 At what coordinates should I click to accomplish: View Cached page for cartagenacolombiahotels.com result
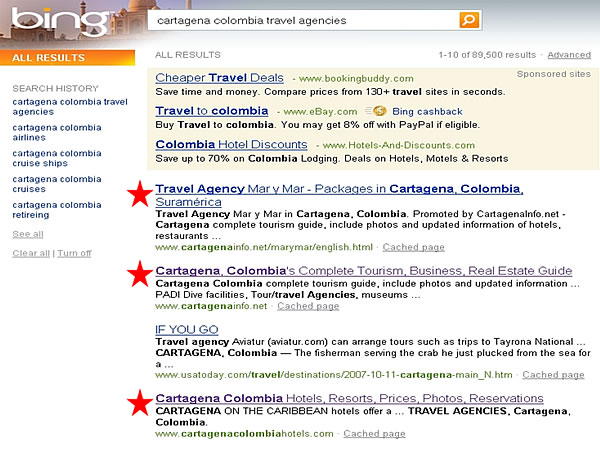(x=374, y=434)
